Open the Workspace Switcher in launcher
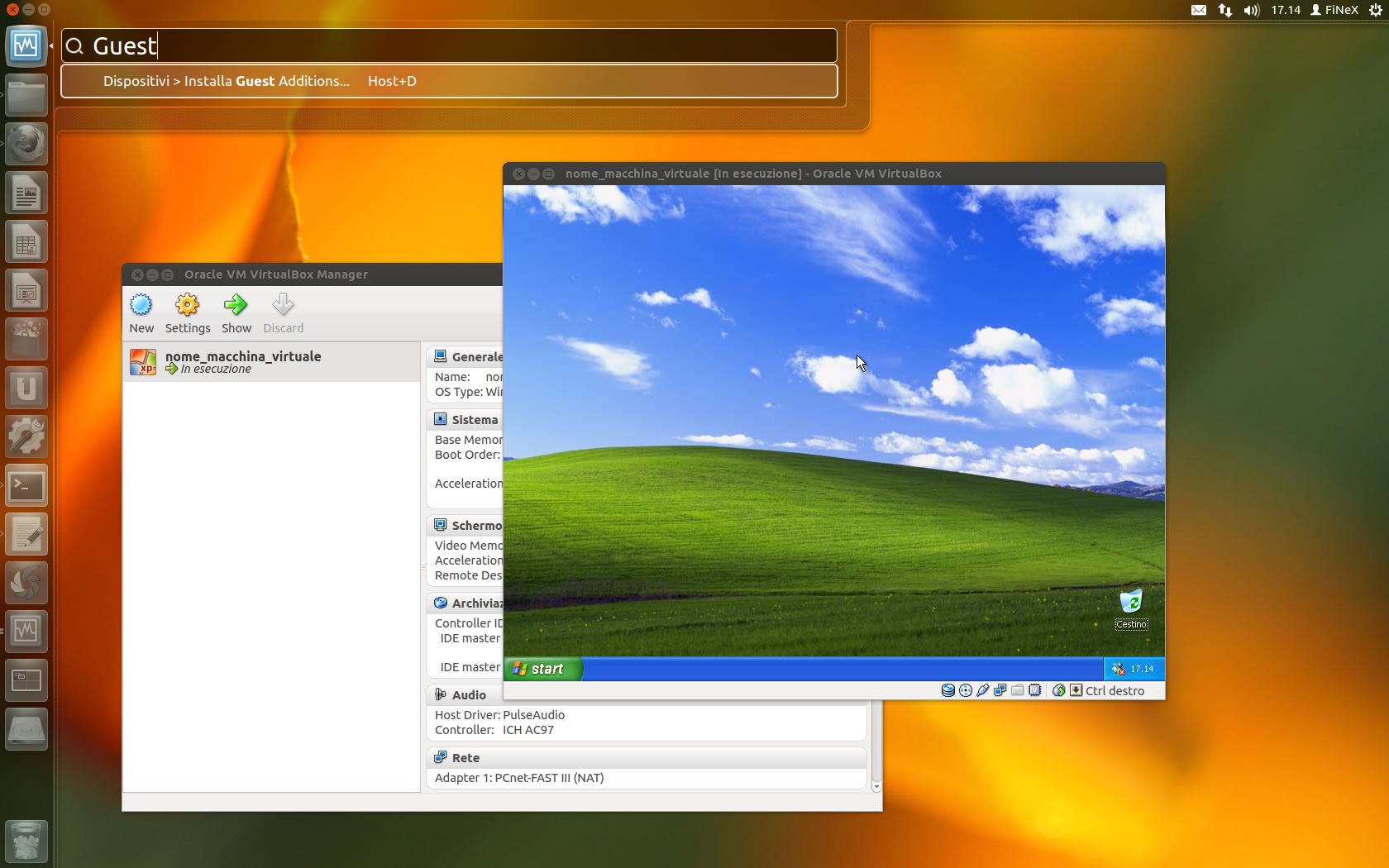Image resolution: width=1389 pixels, height=868 pixels. (x=26, y=680)
